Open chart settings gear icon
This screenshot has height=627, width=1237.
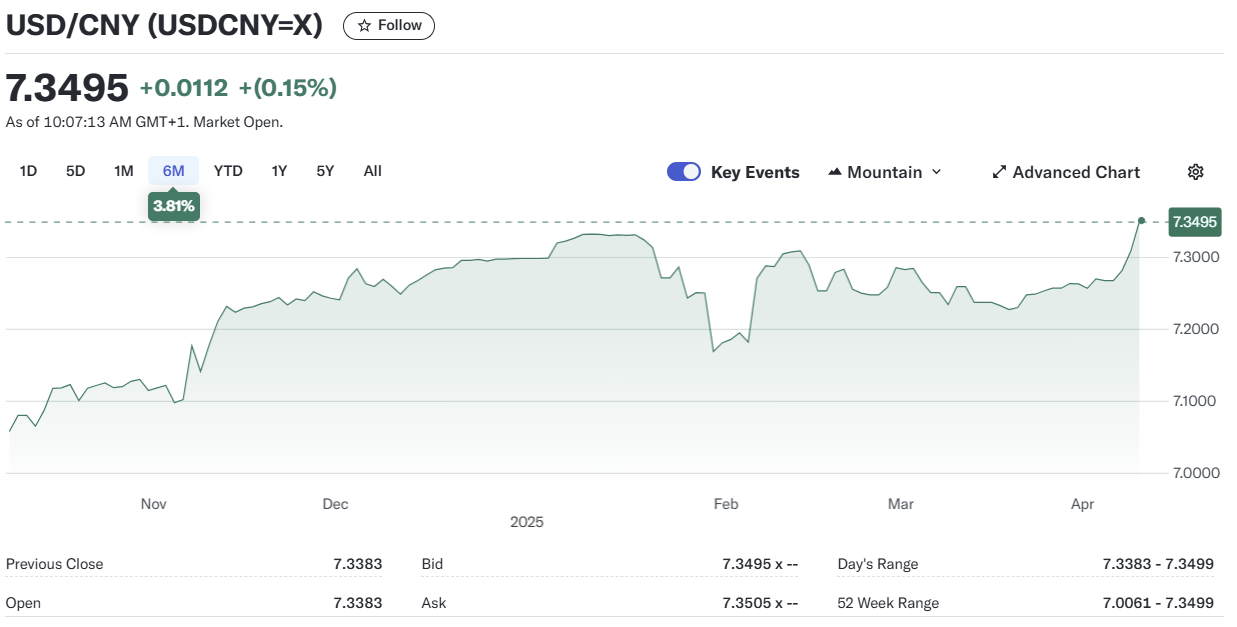point(1195,172)
